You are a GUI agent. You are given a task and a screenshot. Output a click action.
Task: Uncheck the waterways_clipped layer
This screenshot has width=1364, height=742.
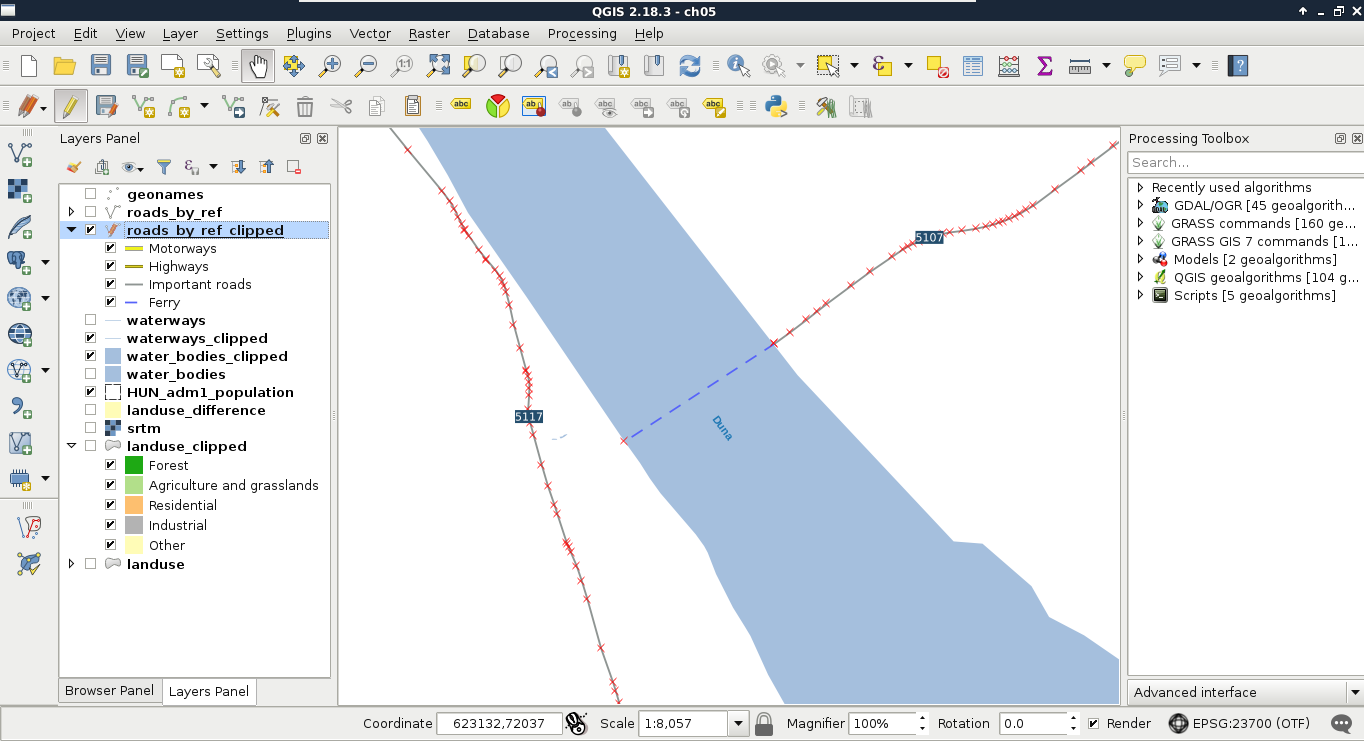pyautogui.click(x=91, y=338)
